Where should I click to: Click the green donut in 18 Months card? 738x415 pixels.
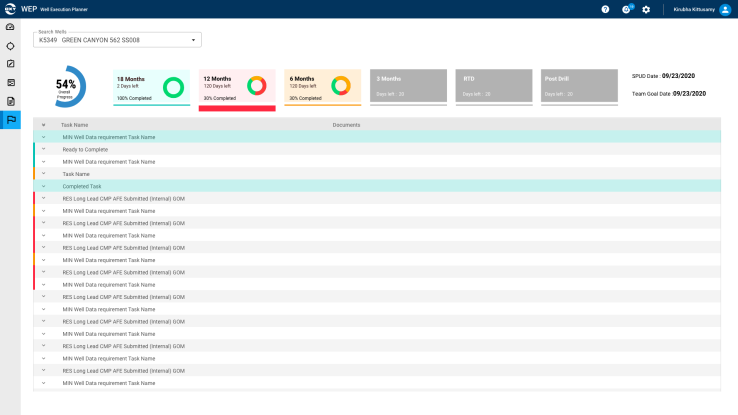(173, 88)
